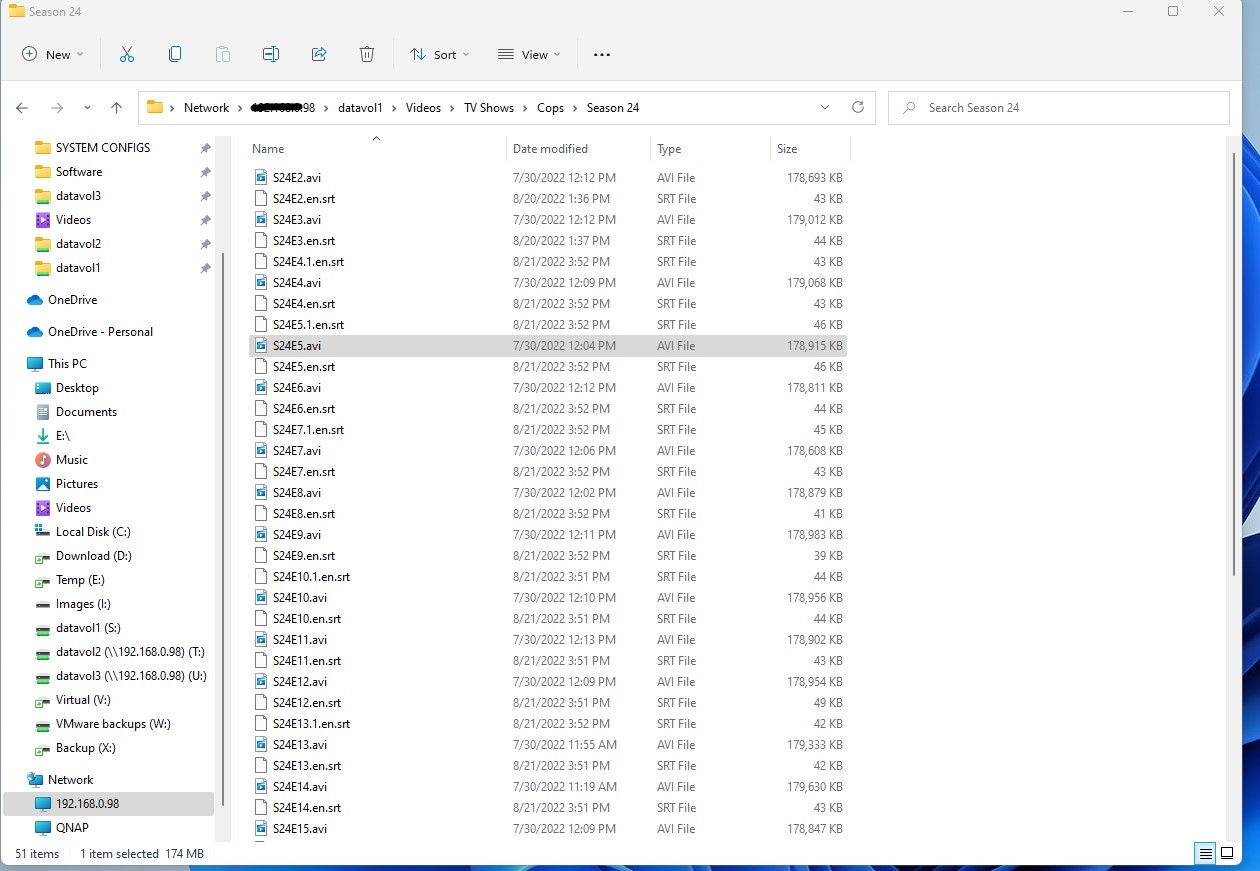
Task: Click the TV Shows breadcrumb segment
Action: pos(488,108)
